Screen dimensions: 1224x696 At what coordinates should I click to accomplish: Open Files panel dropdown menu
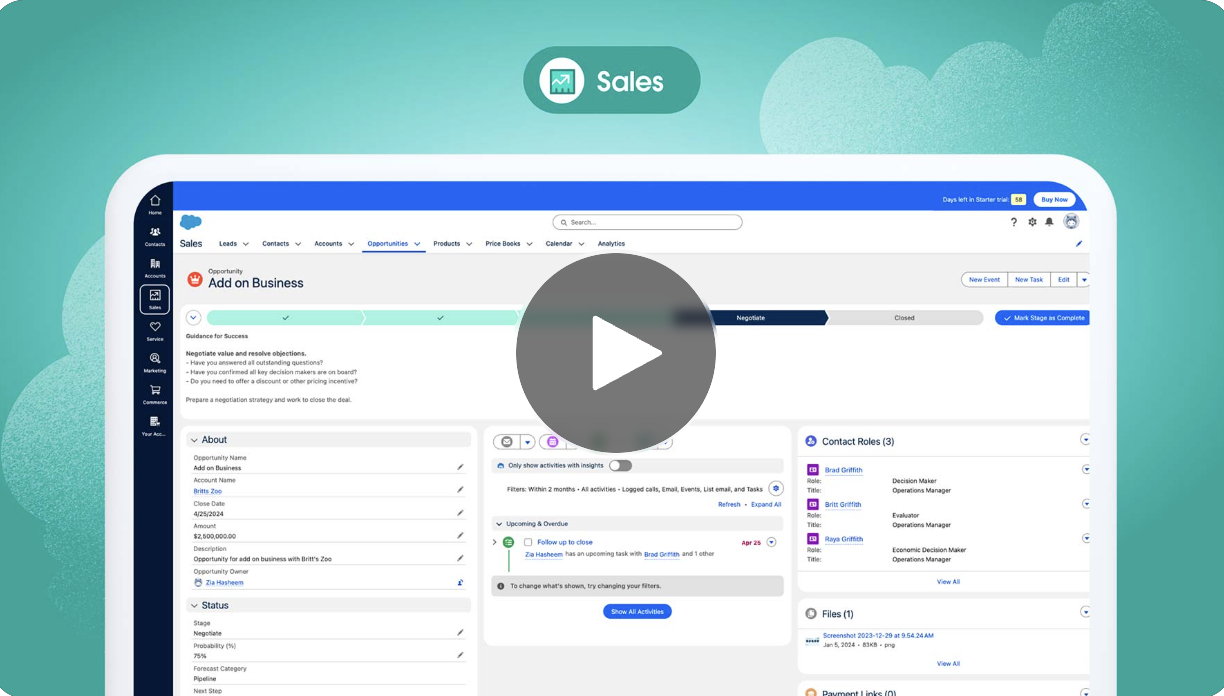click(x=1085, y=612)
